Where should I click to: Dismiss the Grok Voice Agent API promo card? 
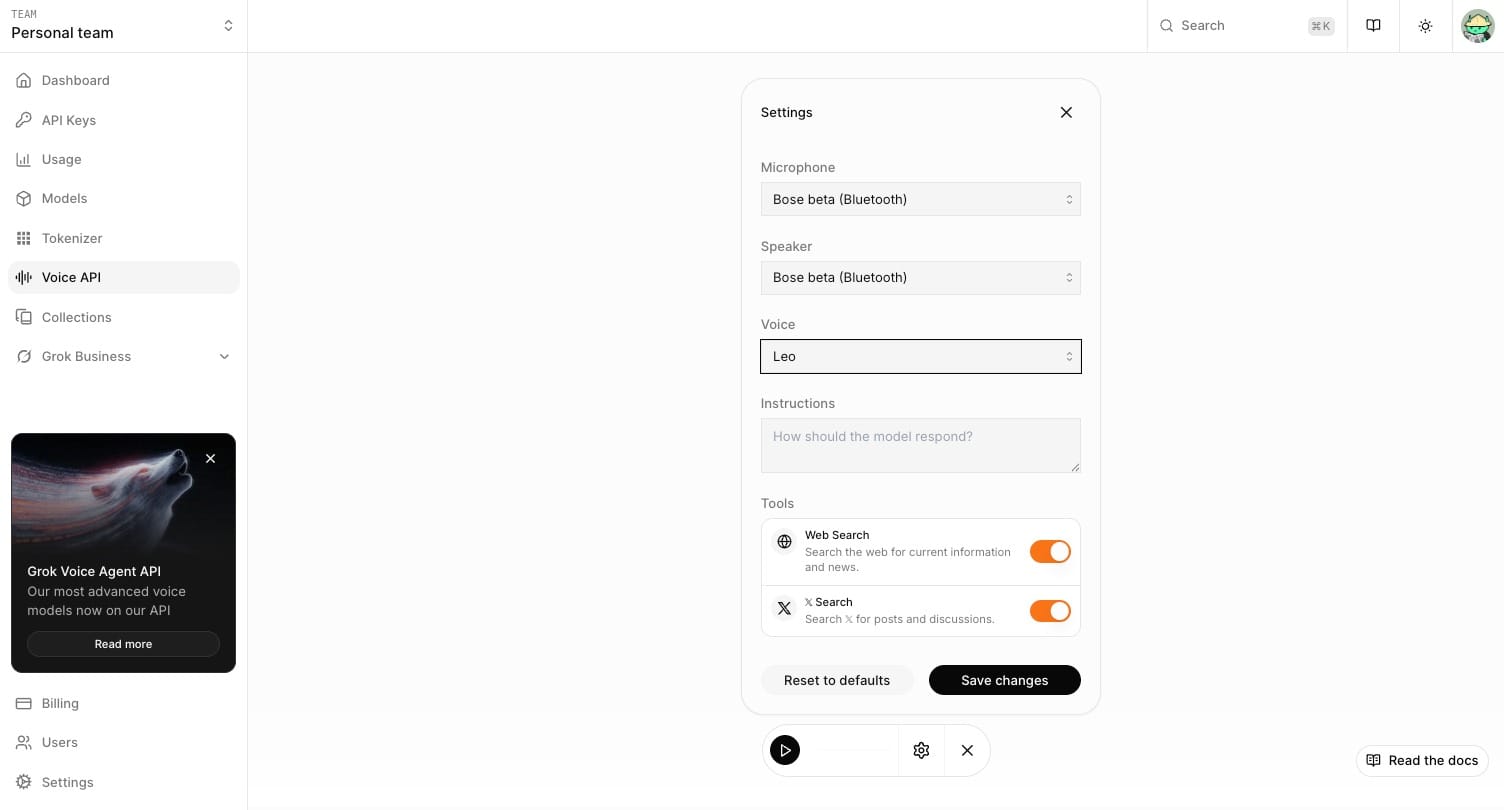click(x=210, y=459)
